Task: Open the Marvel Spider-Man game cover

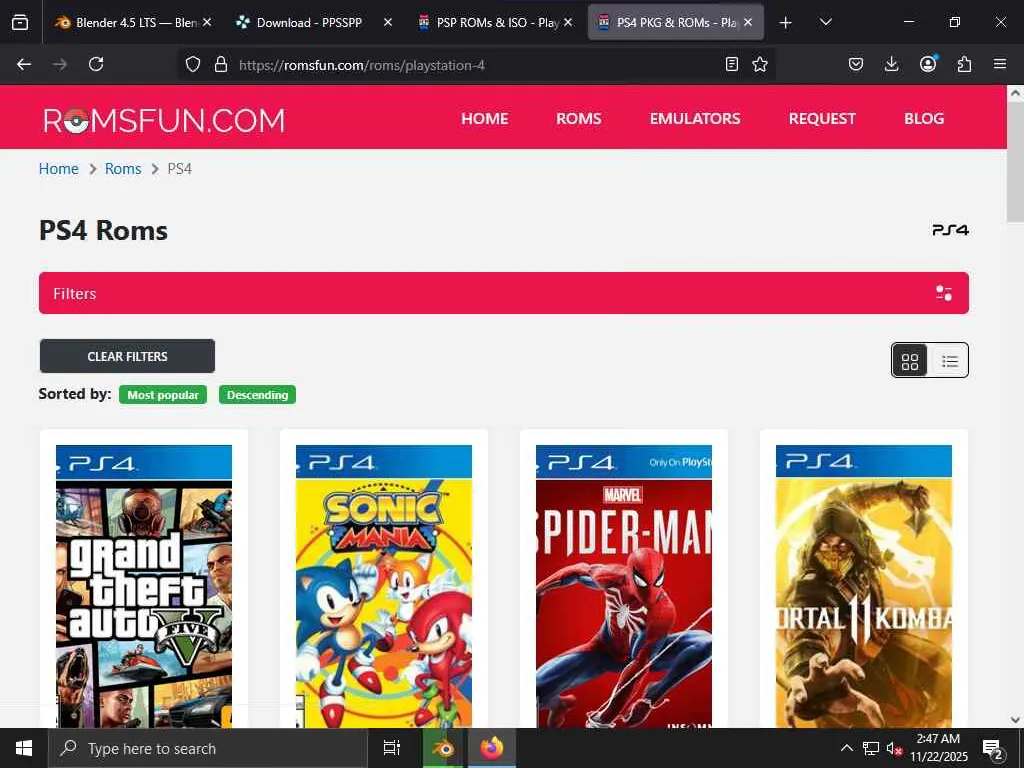Action: point(624,586)
